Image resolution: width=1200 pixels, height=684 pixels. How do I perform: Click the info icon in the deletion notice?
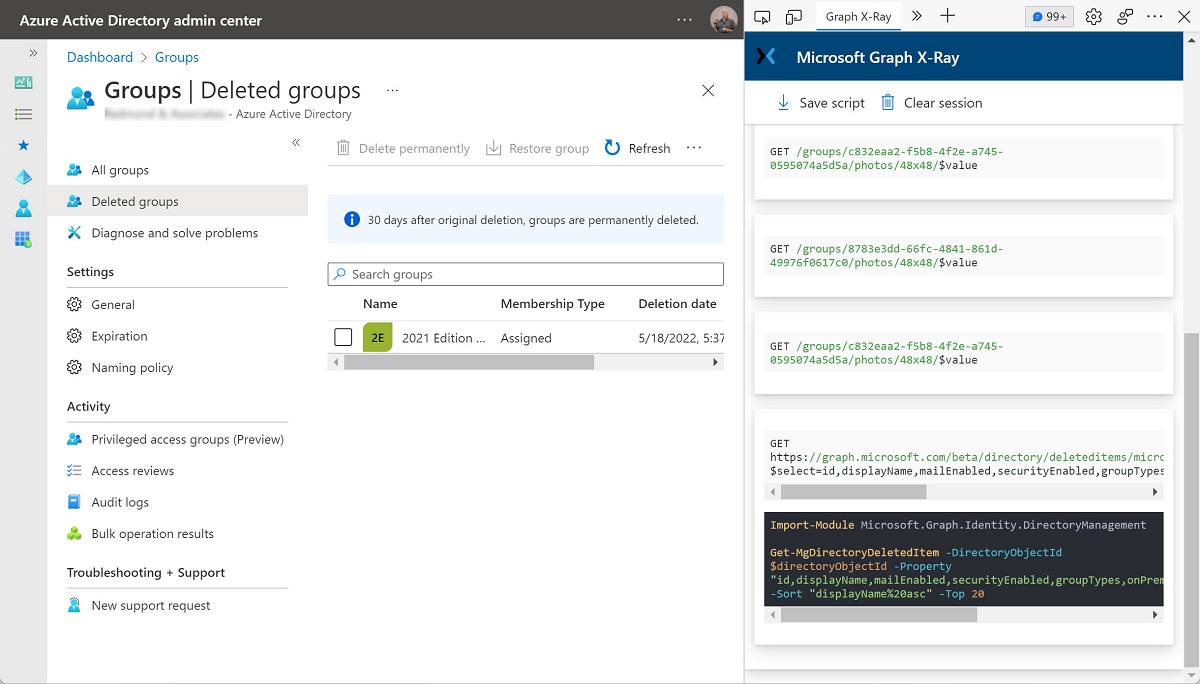coord(352,220)
